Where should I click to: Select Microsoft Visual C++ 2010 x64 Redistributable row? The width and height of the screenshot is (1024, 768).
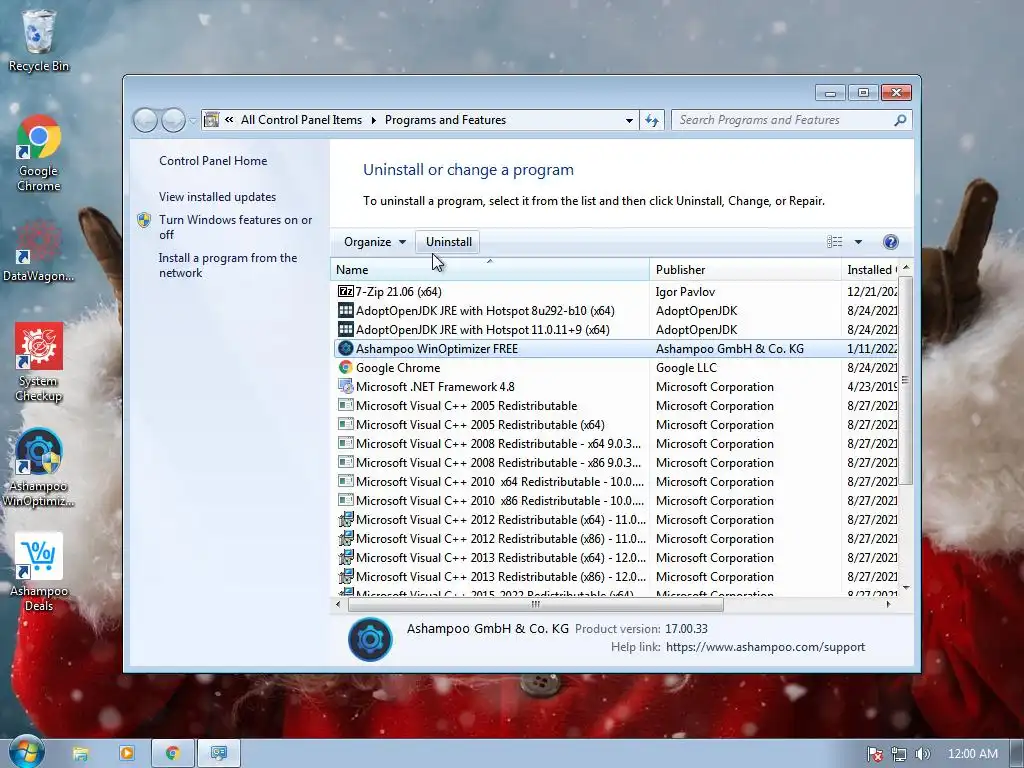click(615, 481)
